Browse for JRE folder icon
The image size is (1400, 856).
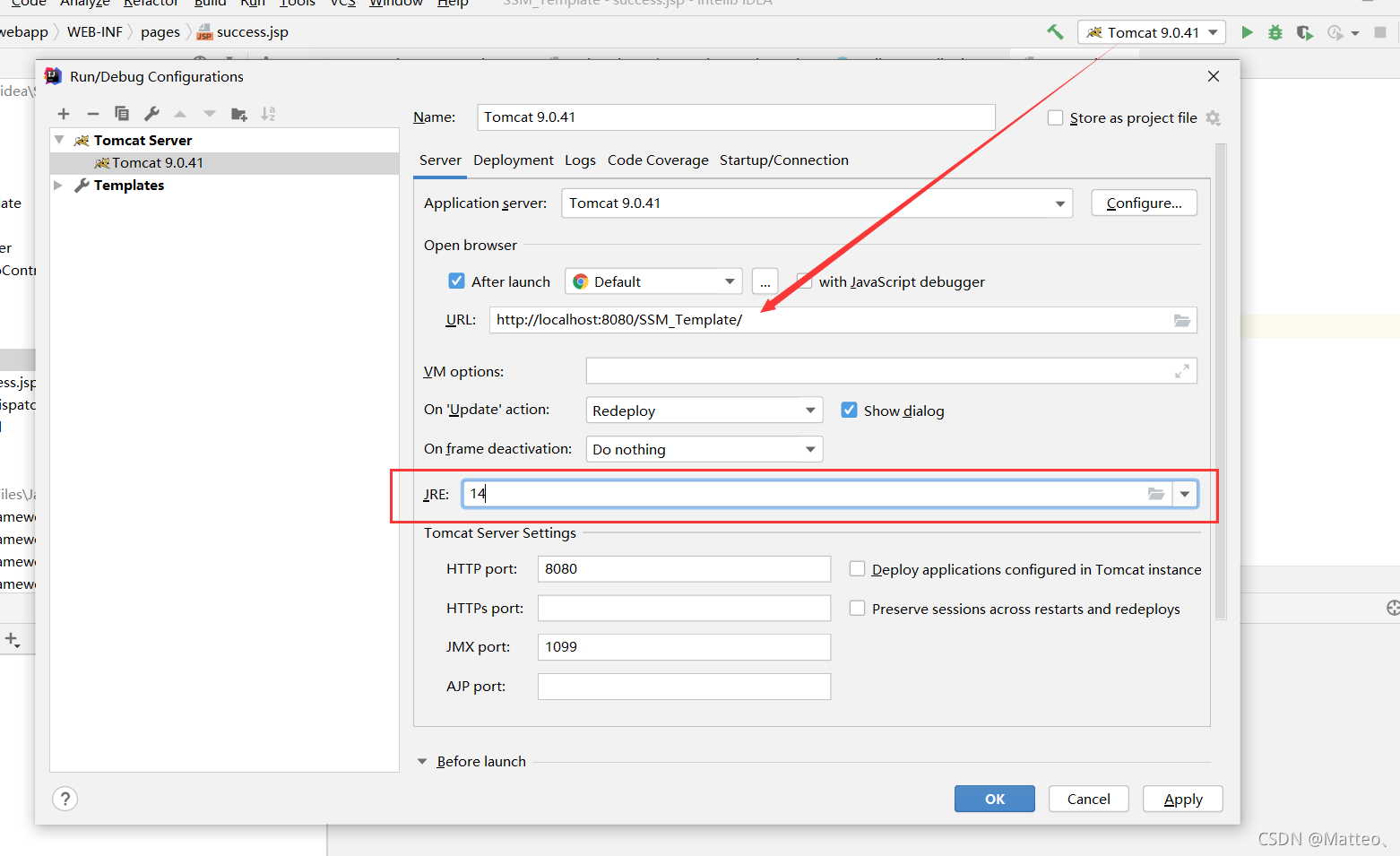pos(1156,494)
